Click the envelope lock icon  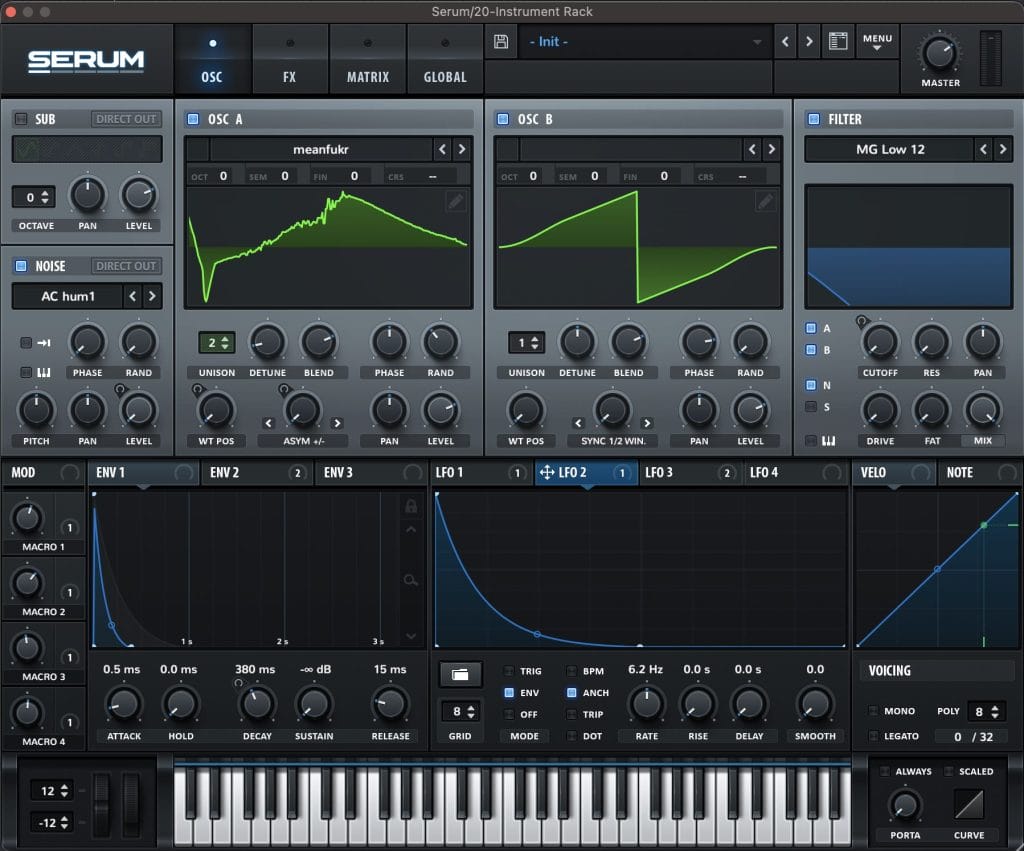coord(411,506)
